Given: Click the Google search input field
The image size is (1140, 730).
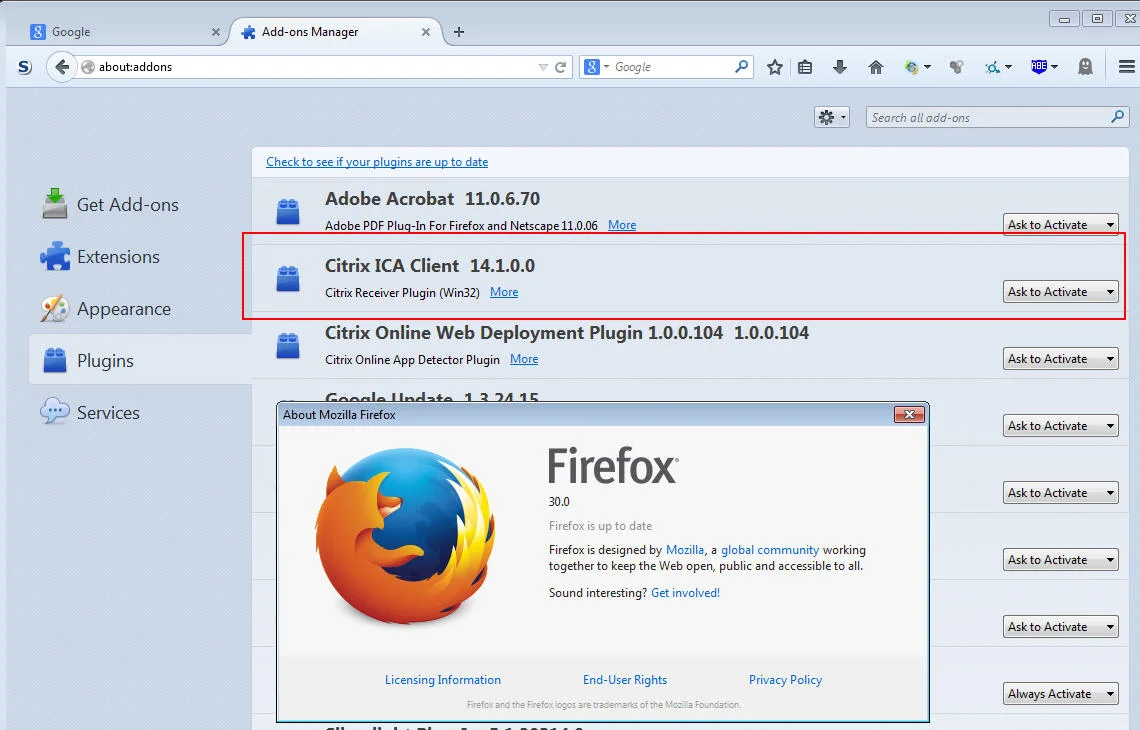Looking at the screenshot, I should click(x=671, y=67).
